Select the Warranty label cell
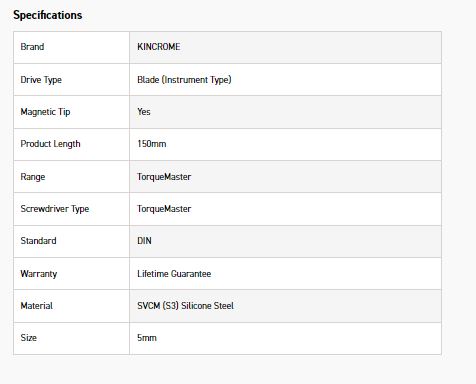 click(71, 274)
